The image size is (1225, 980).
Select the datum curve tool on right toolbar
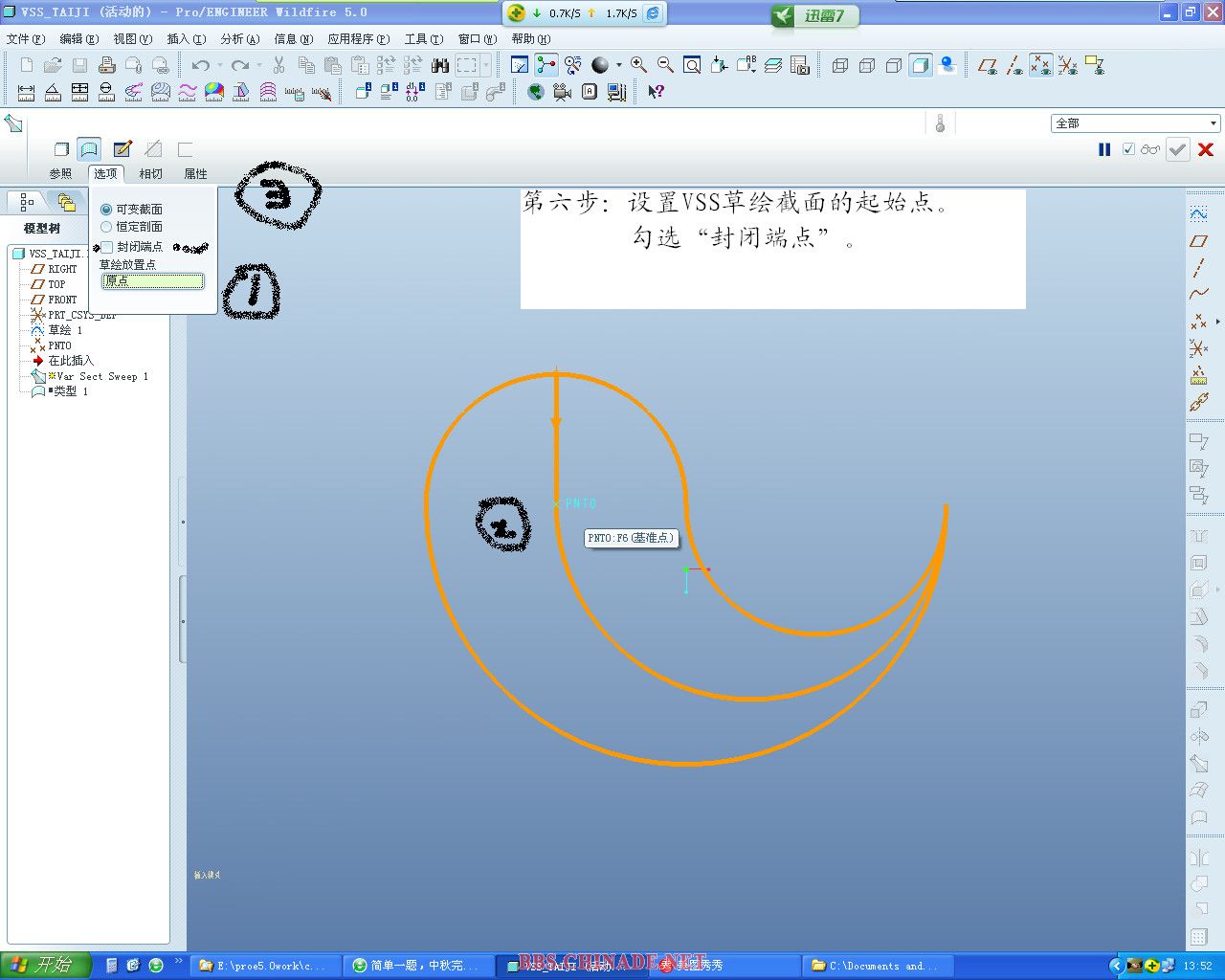click(x=1198, y=294)
